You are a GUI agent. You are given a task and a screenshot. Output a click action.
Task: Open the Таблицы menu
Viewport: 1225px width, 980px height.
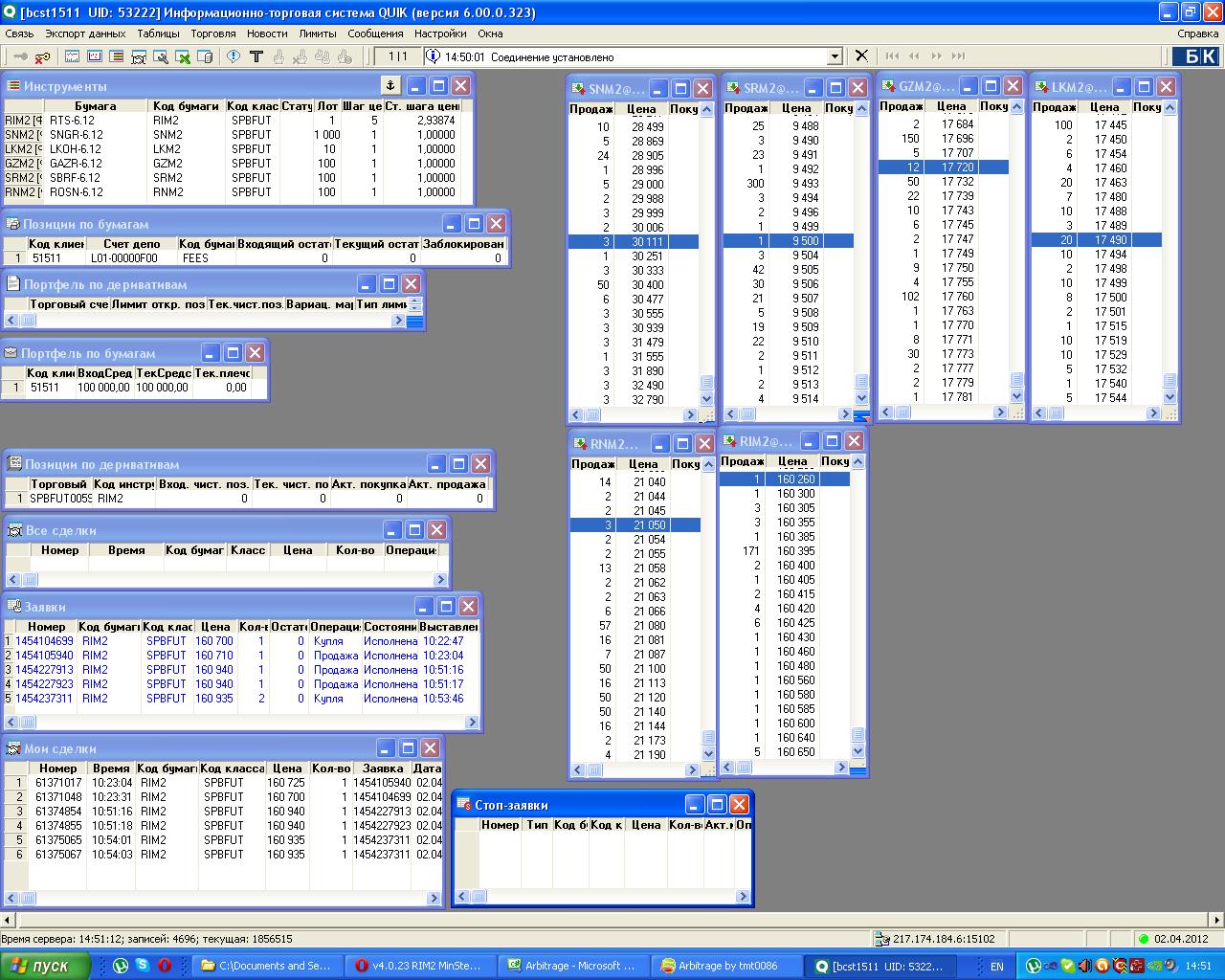158,33
